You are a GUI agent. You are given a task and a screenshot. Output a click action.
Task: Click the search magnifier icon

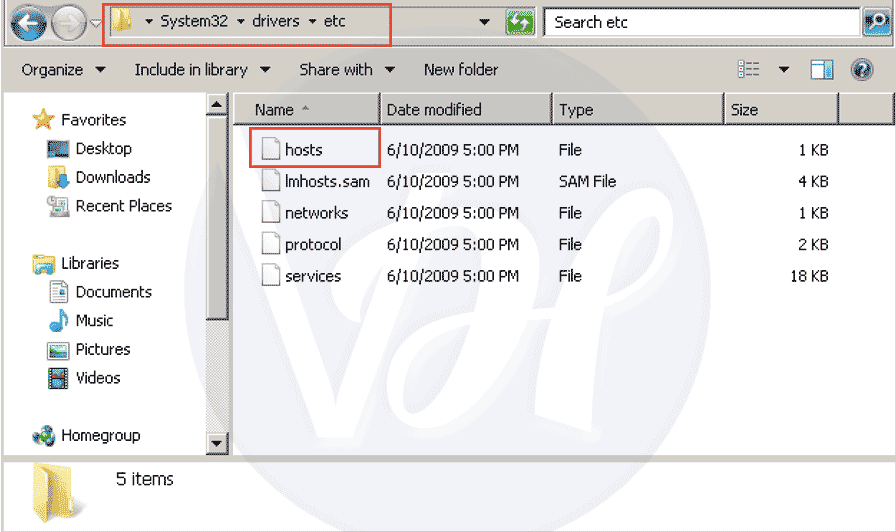coord(874,22)
